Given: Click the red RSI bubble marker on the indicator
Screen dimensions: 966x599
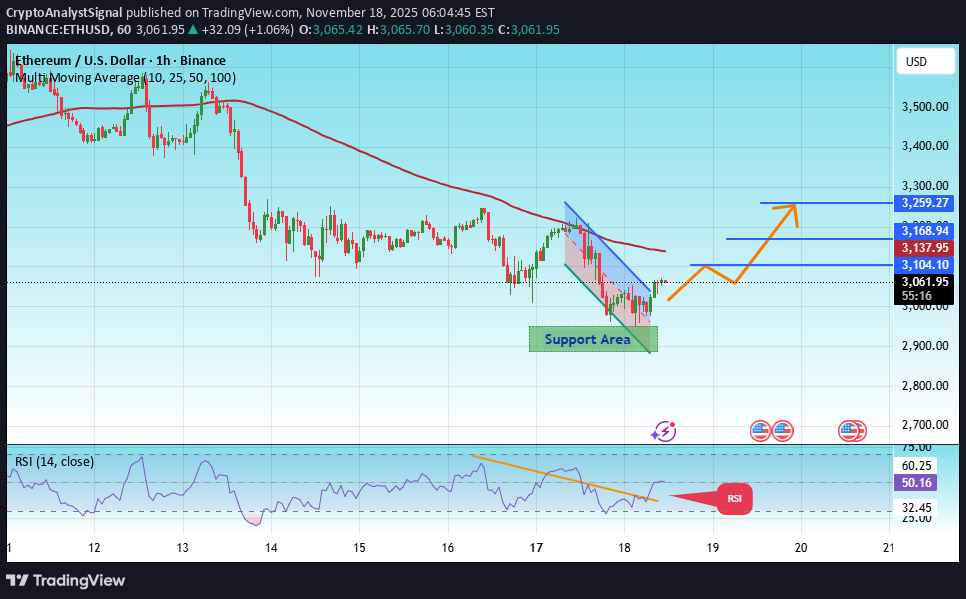Looking at the screenshot, I should [733, 498].
